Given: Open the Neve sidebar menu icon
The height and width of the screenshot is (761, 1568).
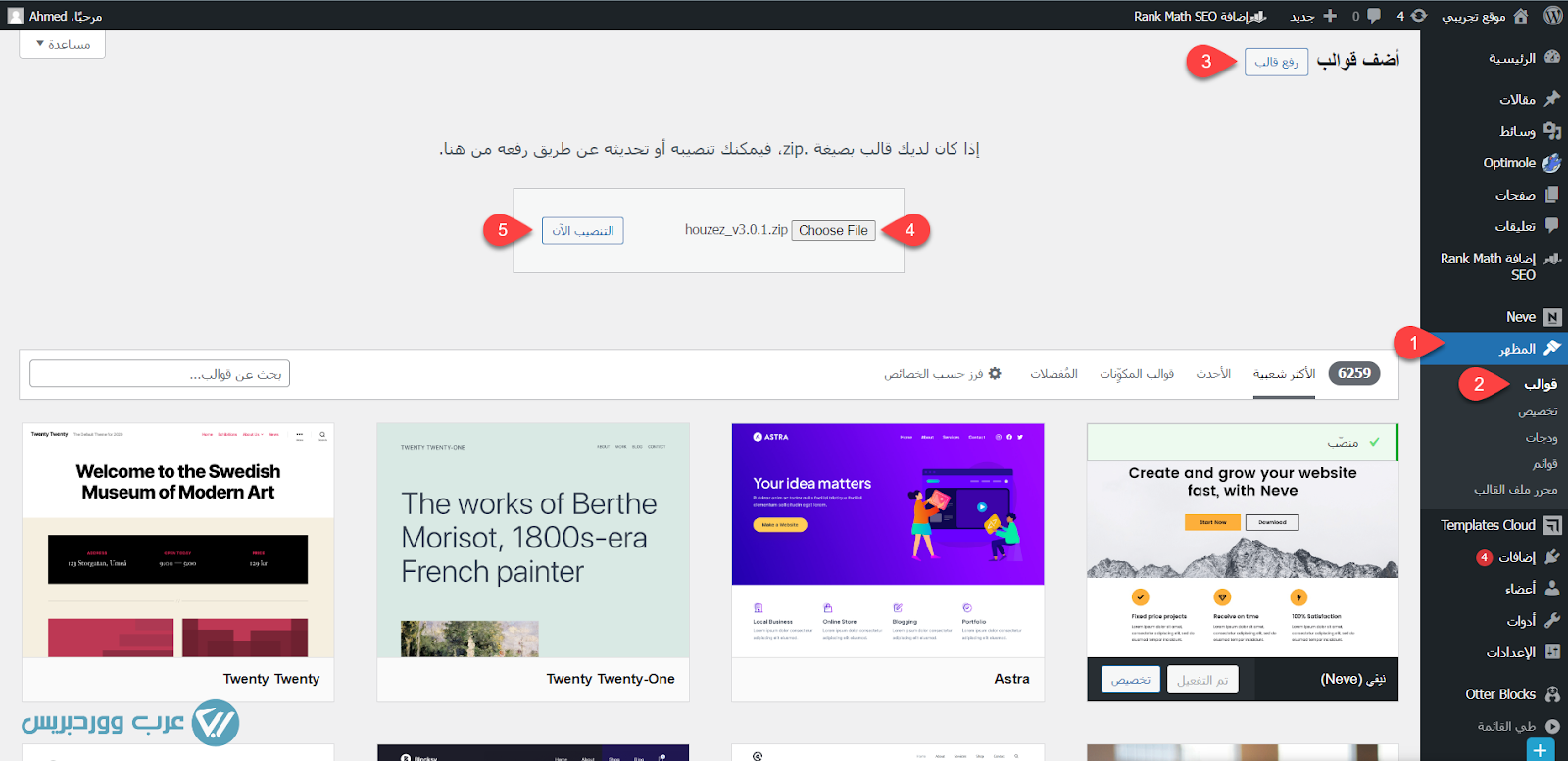Looking at the screenshot, I should pos(1552,317).
